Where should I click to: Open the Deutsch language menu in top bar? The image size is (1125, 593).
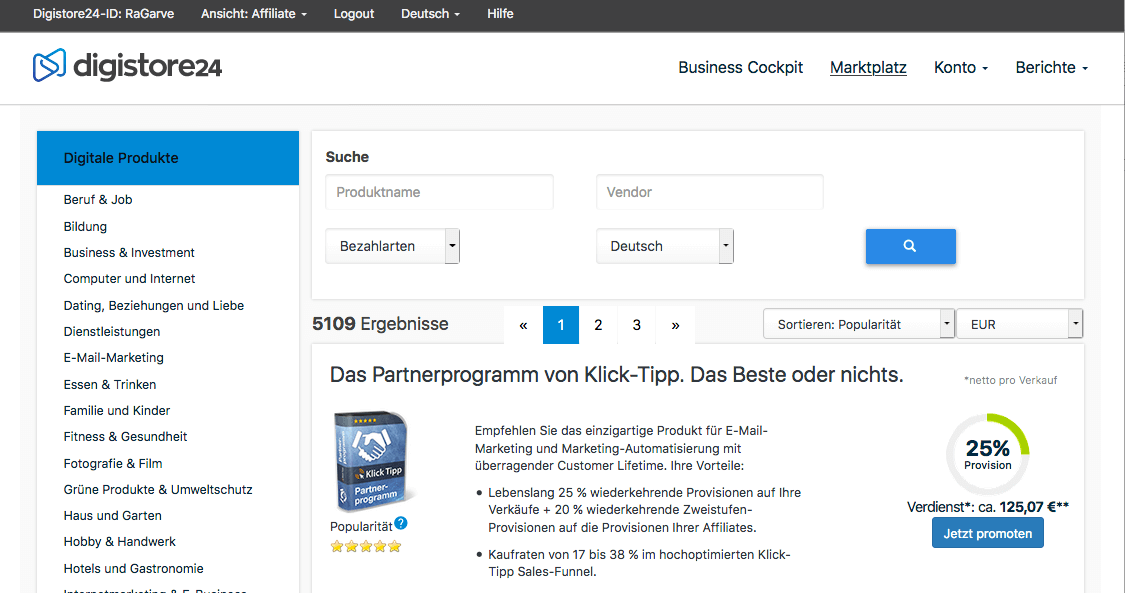coord(430,14)
